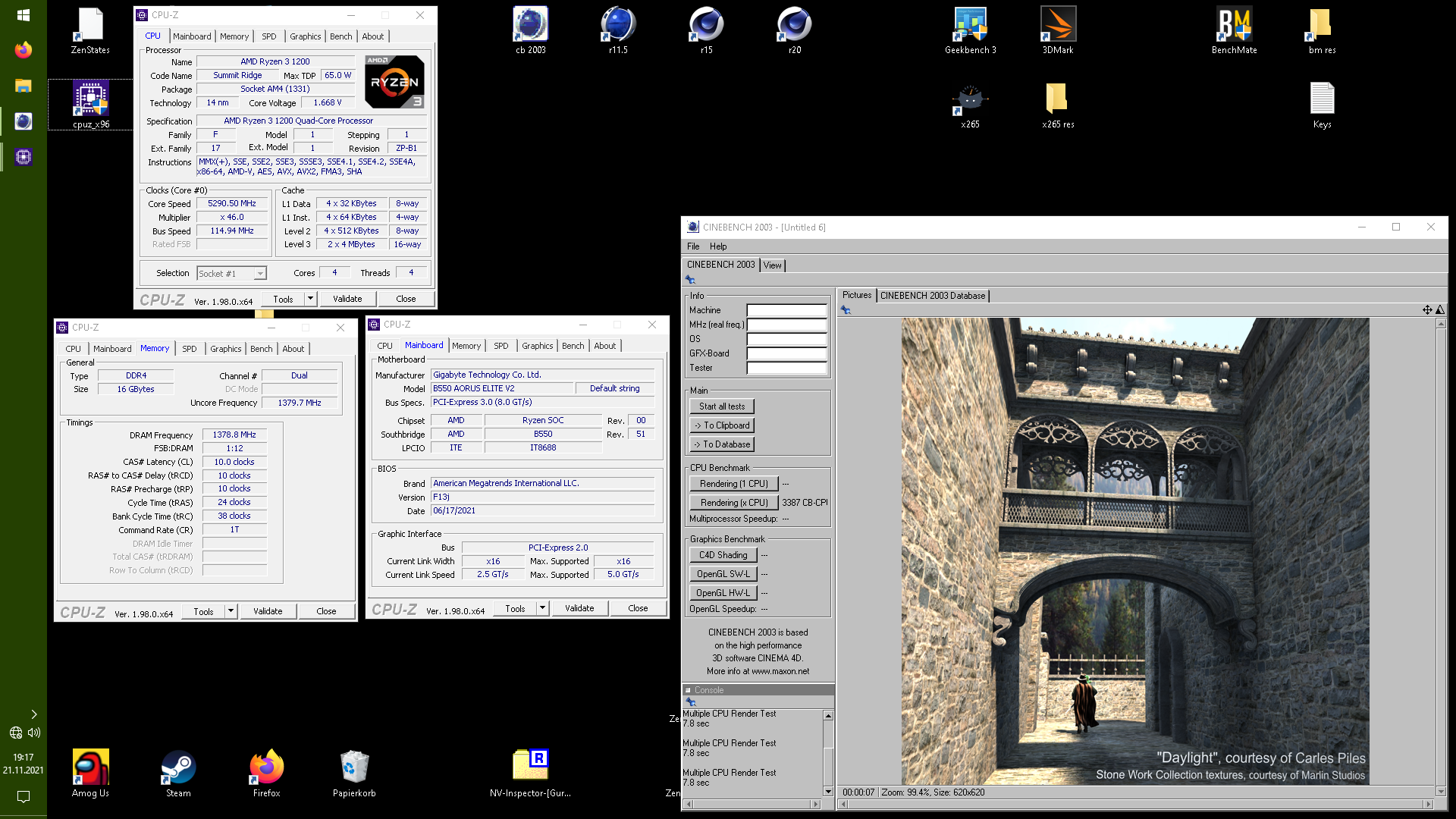Expand Tools dropdown arrow in CPU-Z Memory window

231,611
